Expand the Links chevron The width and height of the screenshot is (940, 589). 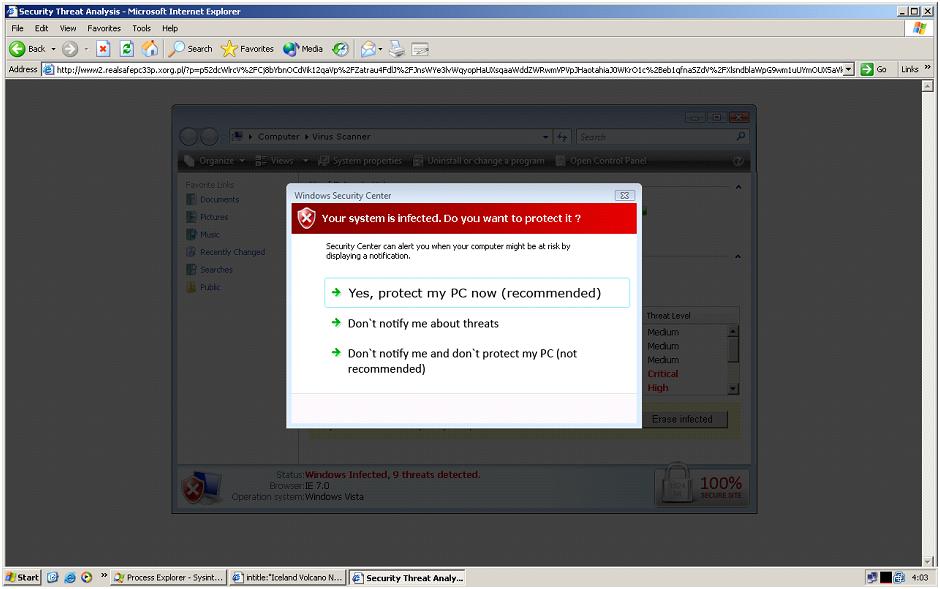point(927,67)
